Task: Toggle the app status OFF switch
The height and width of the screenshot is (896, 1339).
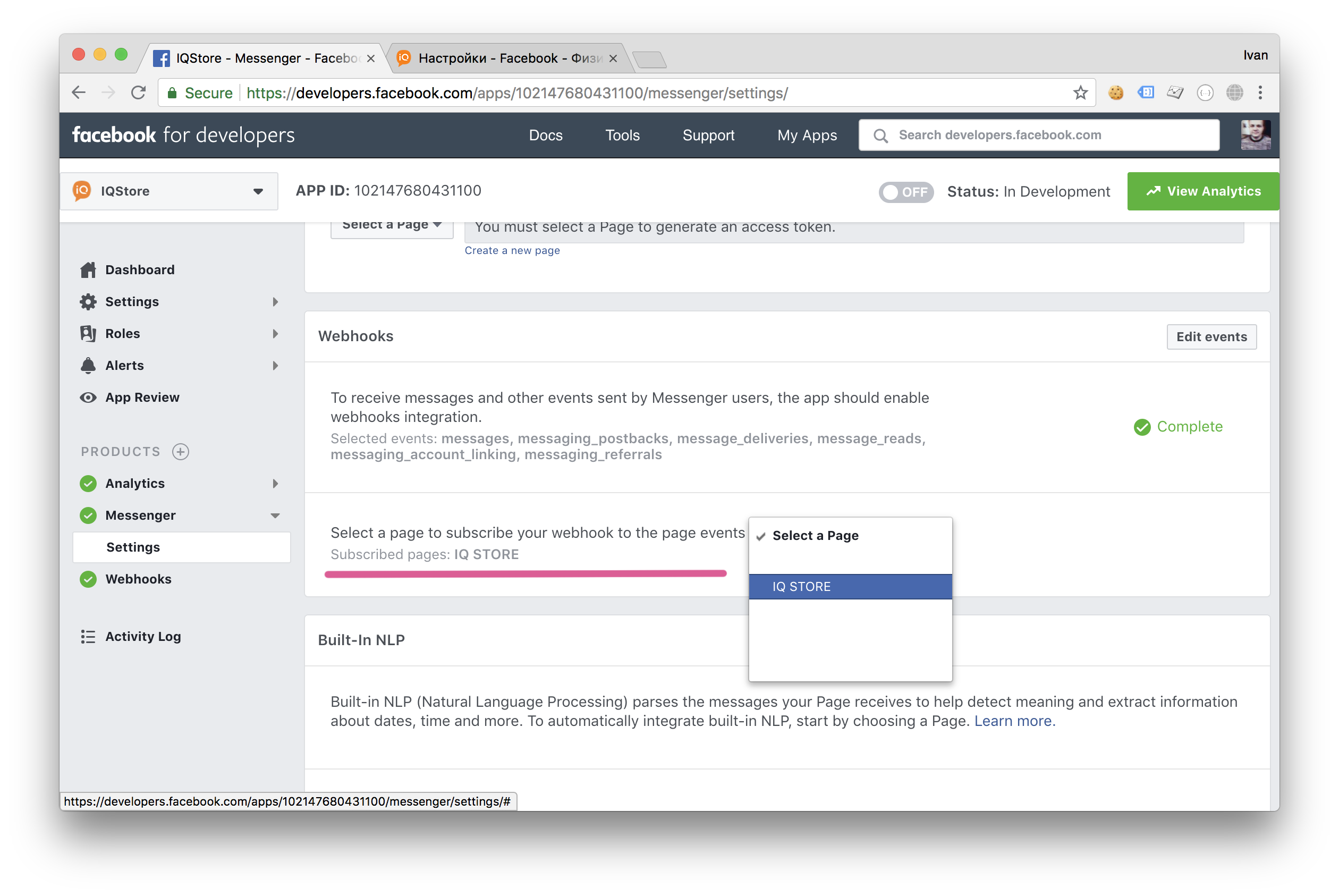Action: [x=905, y=191]
